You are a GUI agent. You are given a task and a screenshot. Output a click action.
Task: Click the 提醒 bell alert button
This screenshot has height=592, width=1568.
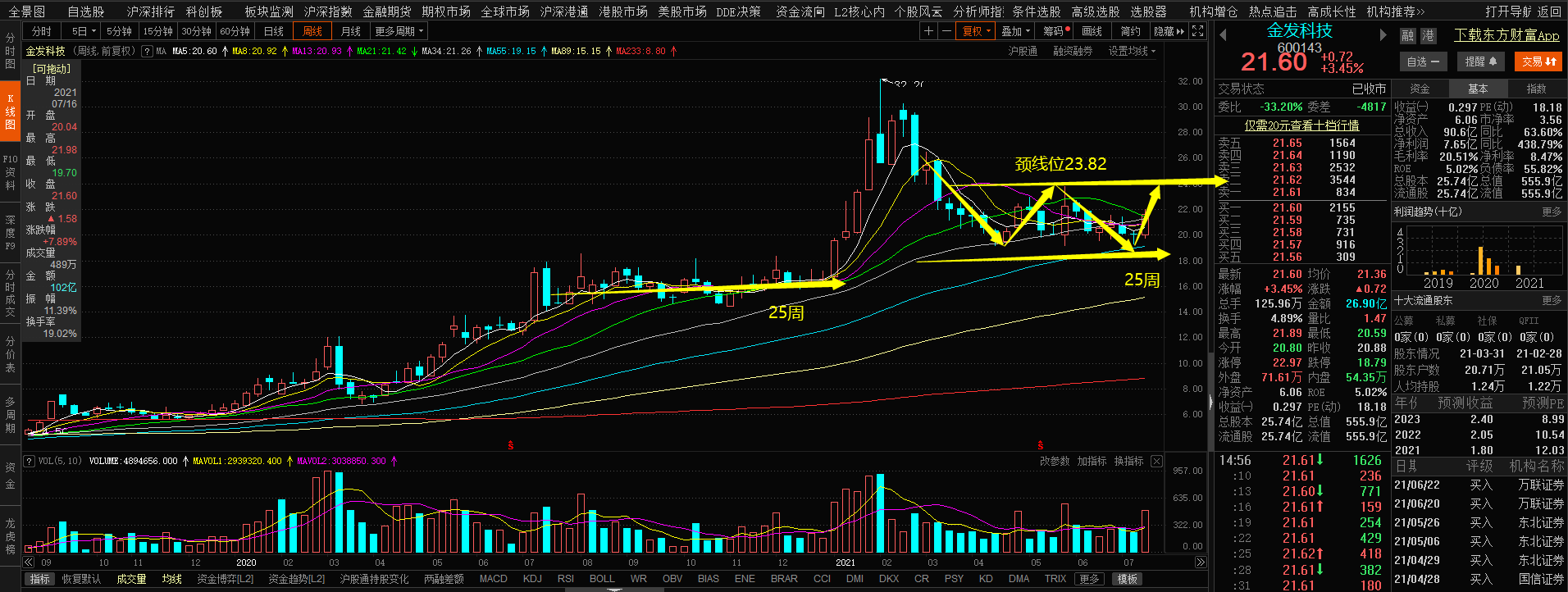[x=1481, y=61]
